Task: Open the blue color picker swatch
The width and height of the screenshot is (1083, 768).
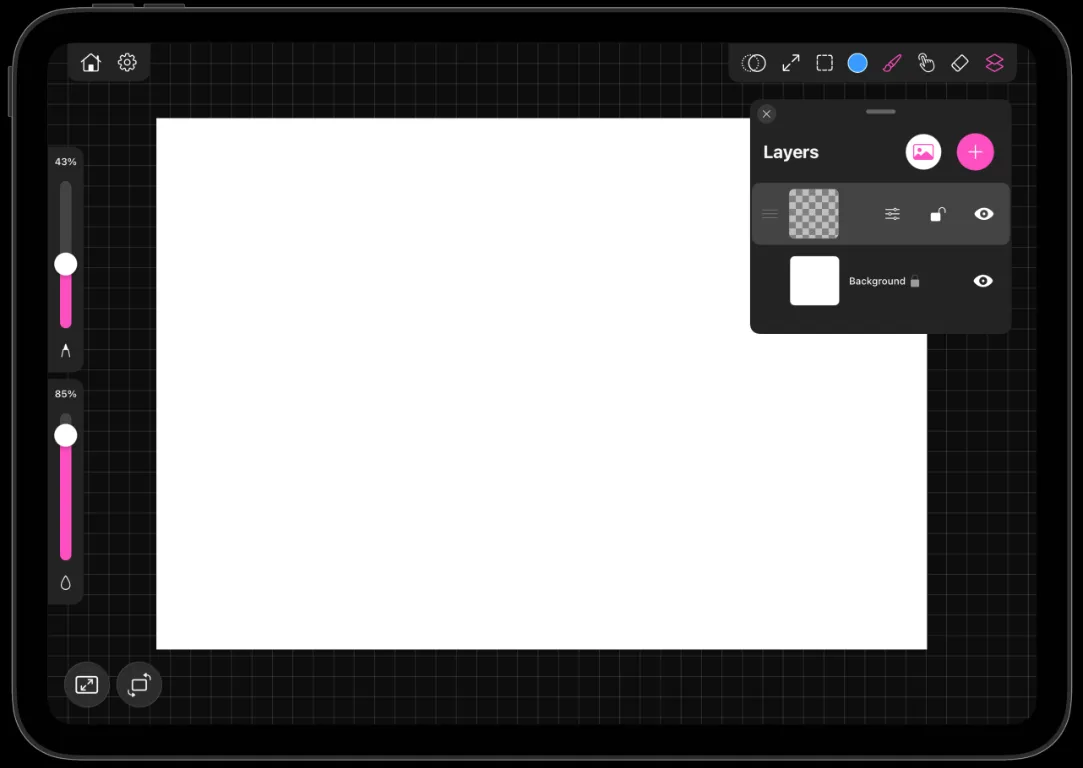Action: coord(857,64)
